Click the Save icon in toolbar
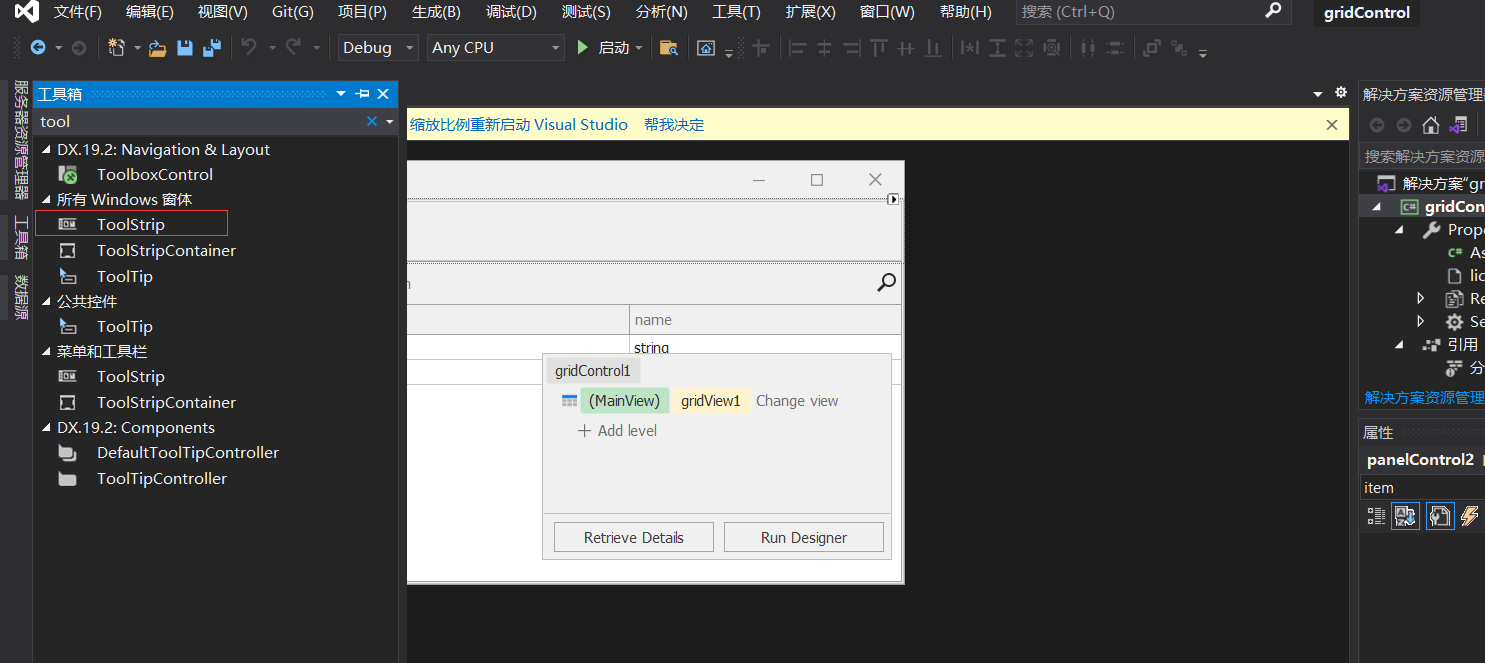This screenshot has height=663, width=1485. pyautogui.click(x=184, y=47)
